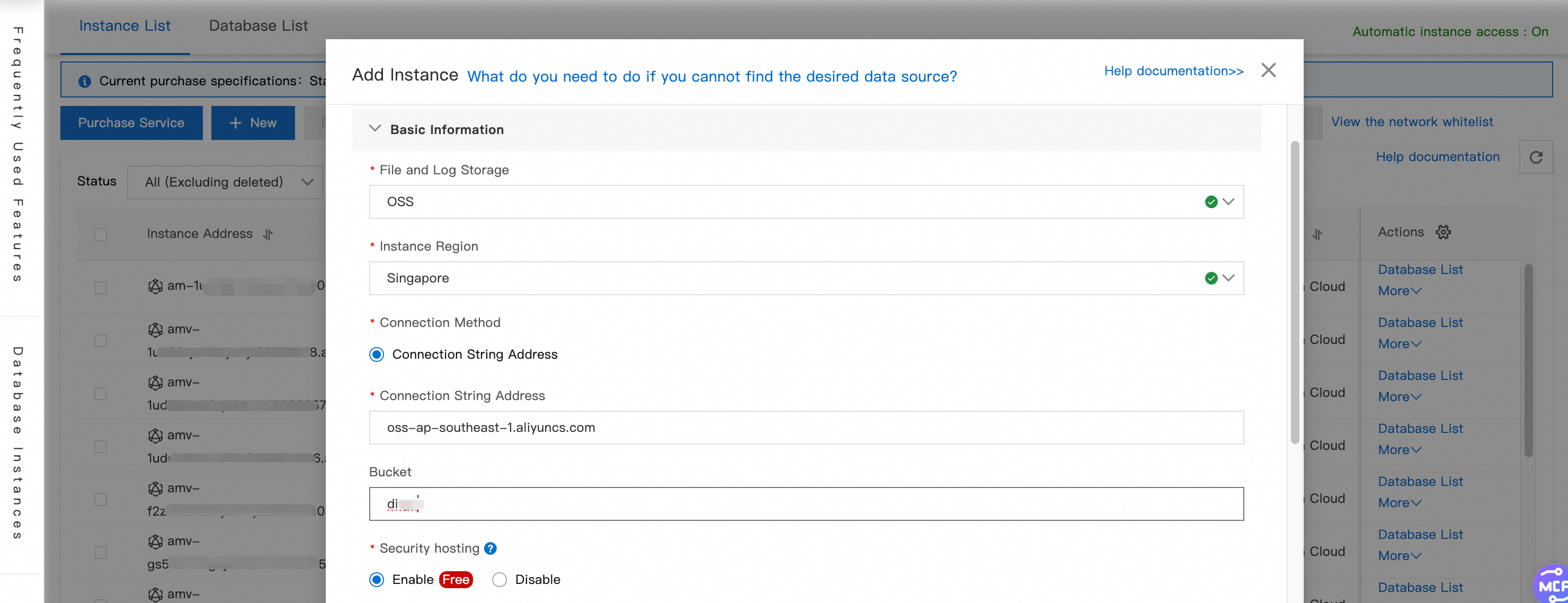The height and width of the screenshot is (603, 1568).
Task: Check the select-all checkbox in table header
Action: click(101, 235)
